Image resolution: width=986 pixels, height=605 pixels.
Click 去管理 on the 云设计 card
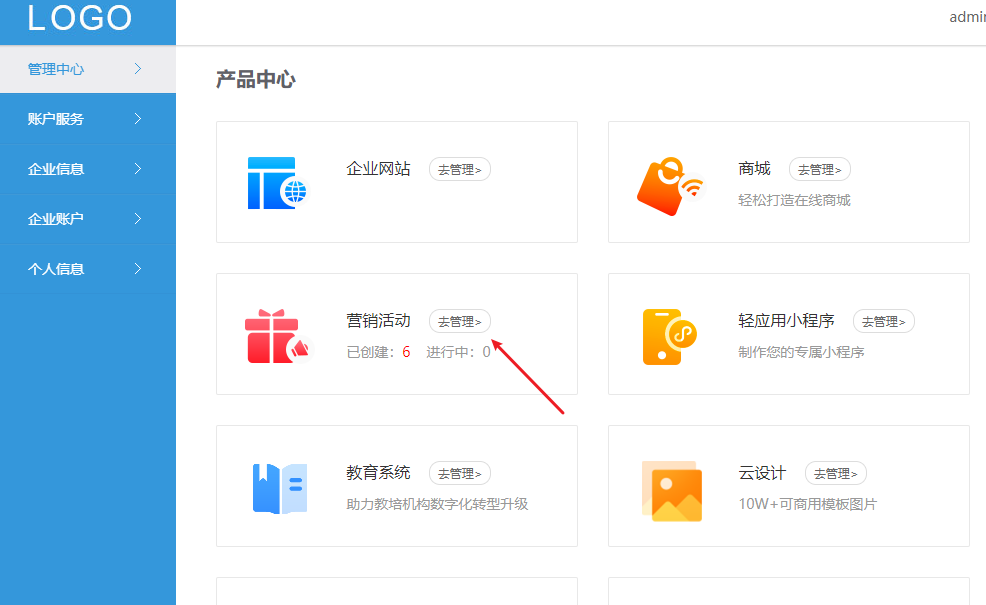click(x=835, y=473)
